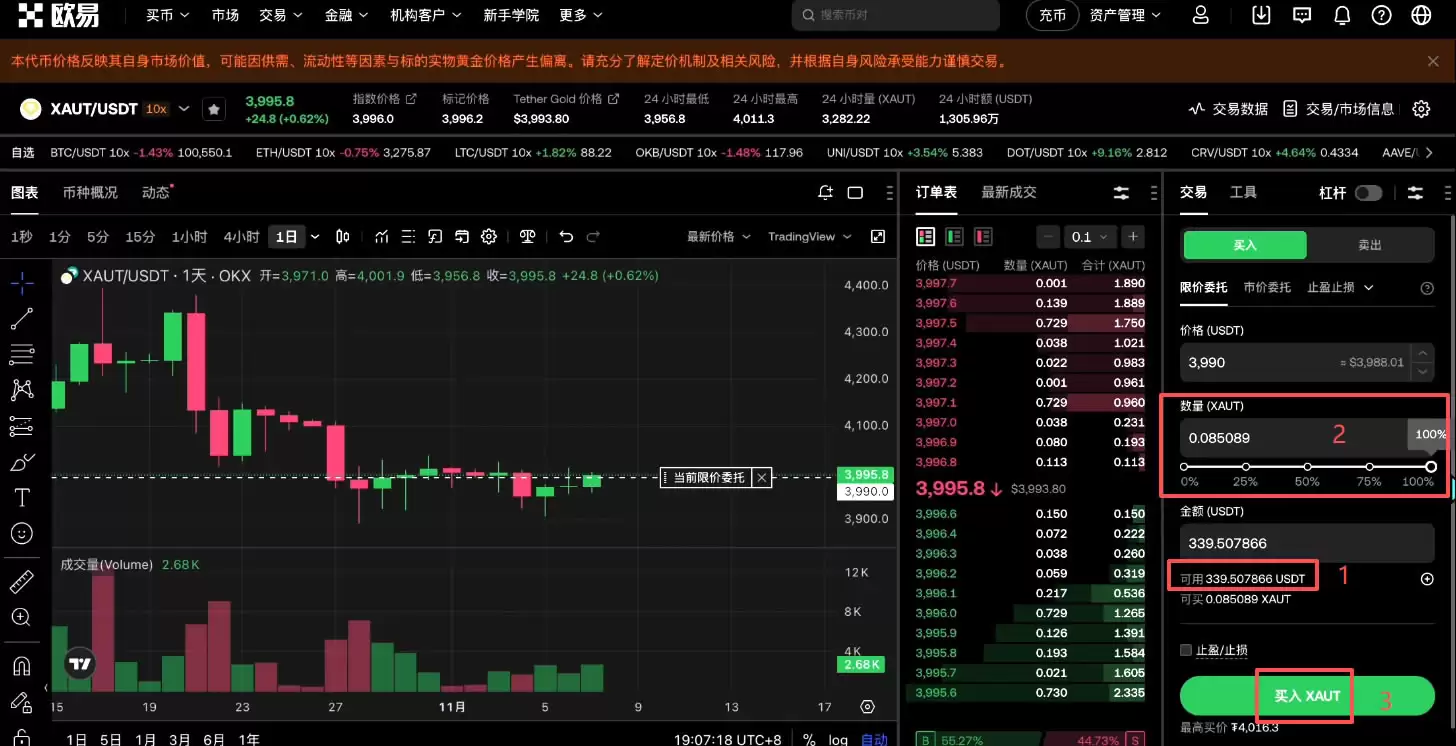This screenshot has width=1456, height=746.
Task: Select the text annotation tool
Action: [x=22, y=497]
